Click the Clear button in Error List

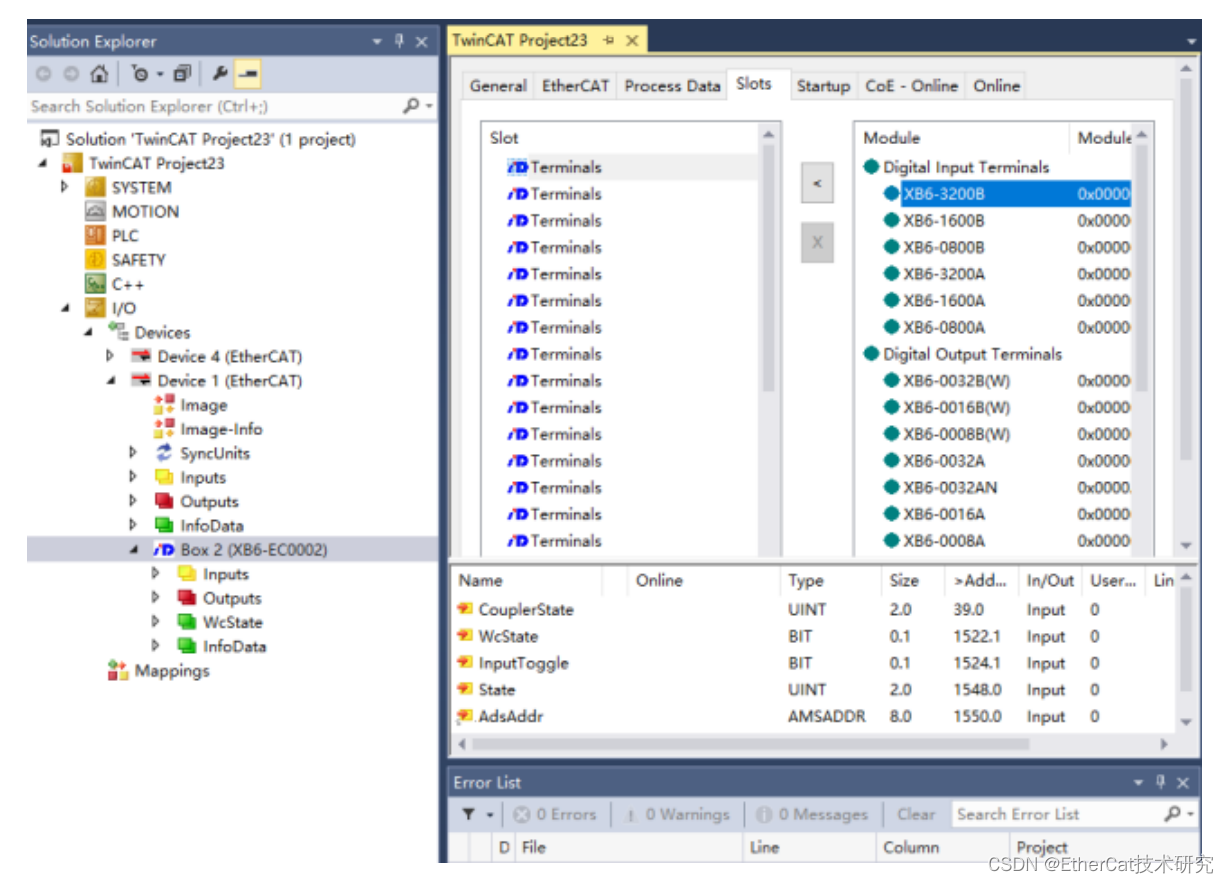916,814
